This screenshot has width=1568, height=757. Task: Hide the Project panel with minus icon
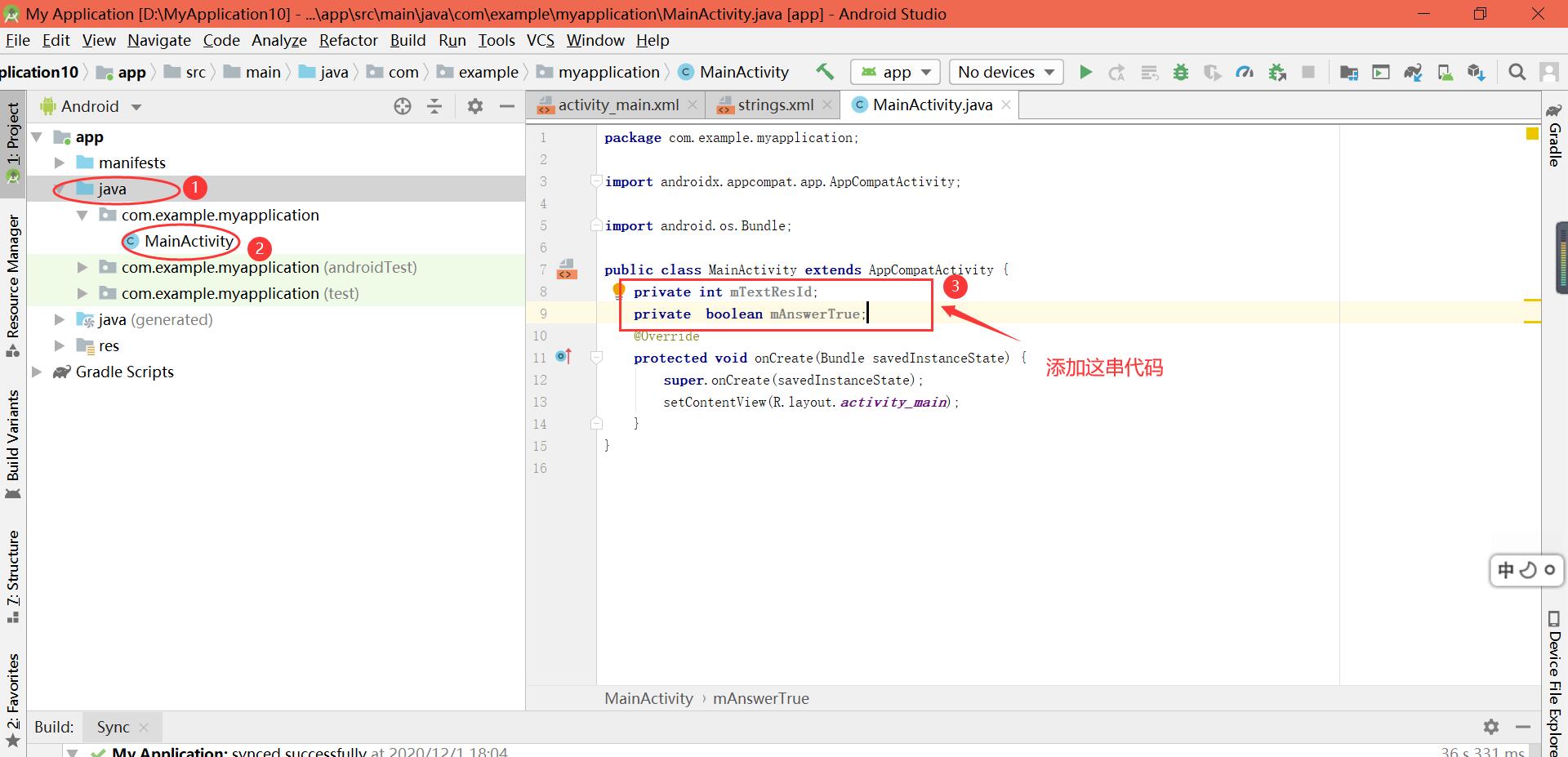tap(506, 106)
